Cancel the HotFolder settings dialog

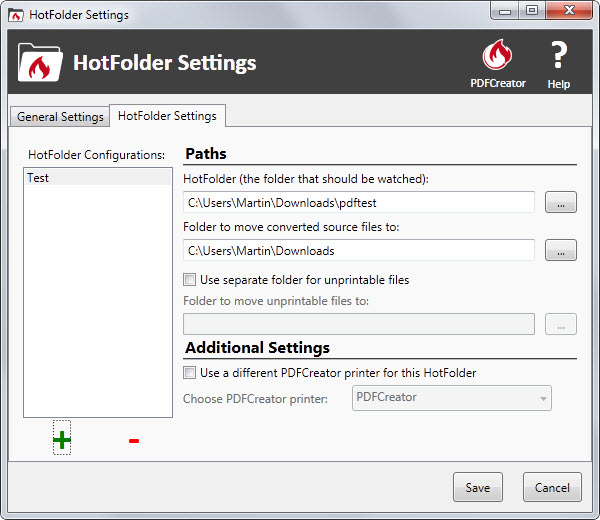[x=552, y=487]
